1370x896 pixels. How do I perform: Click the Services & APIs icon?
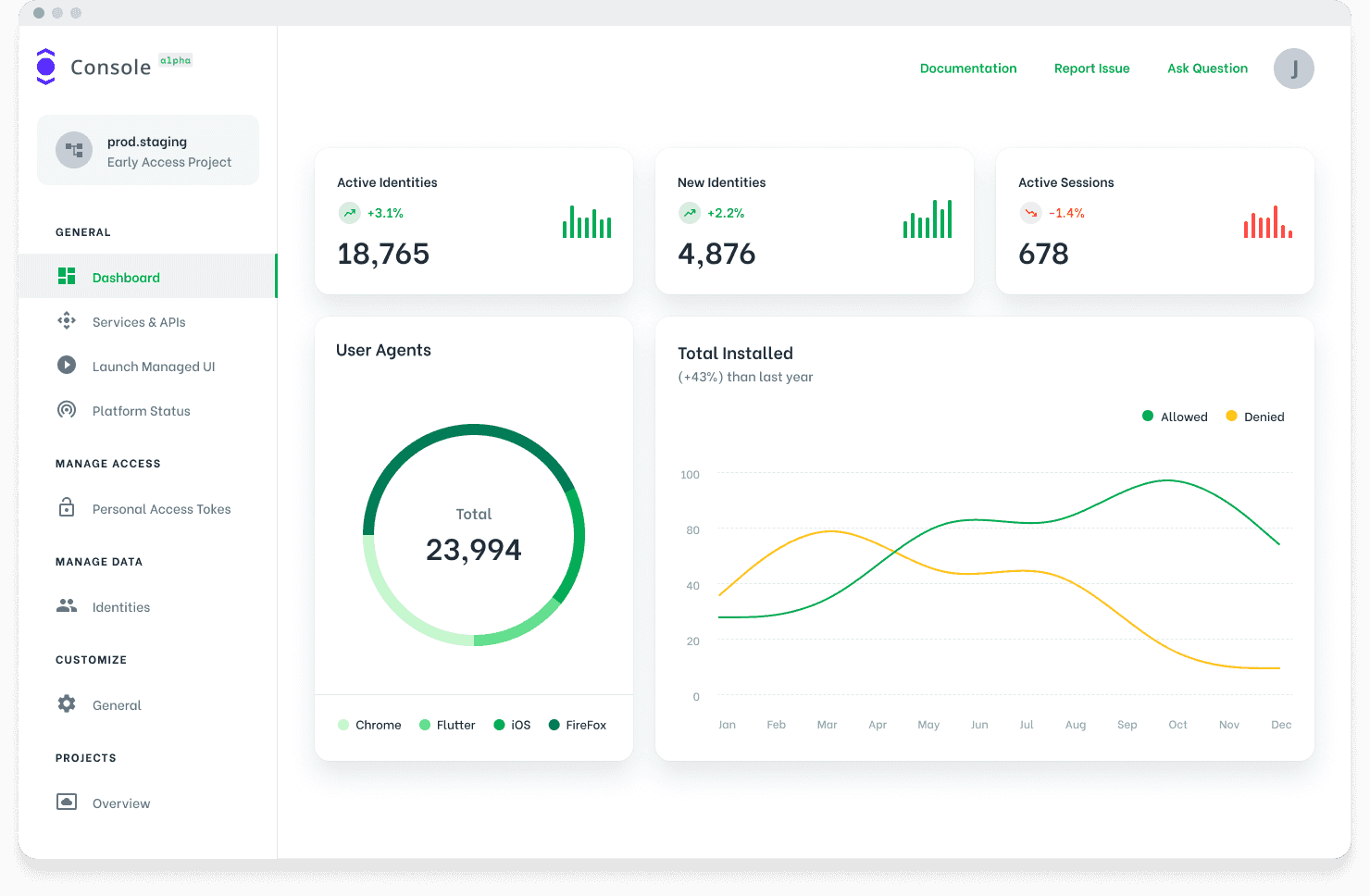click(x=67, y=321)
